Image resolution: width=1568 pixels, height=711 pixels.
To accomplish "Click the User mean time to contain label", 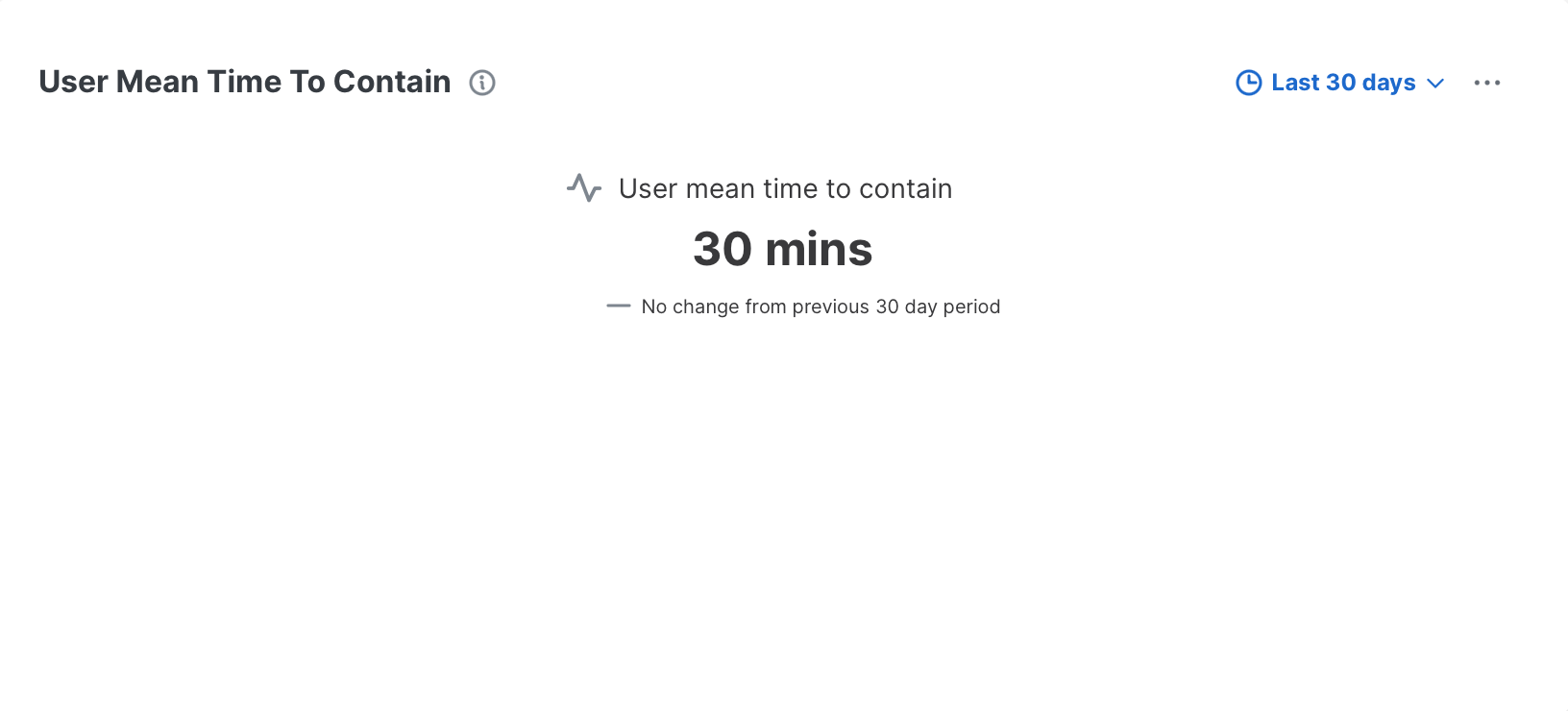I will coord(785,188).
